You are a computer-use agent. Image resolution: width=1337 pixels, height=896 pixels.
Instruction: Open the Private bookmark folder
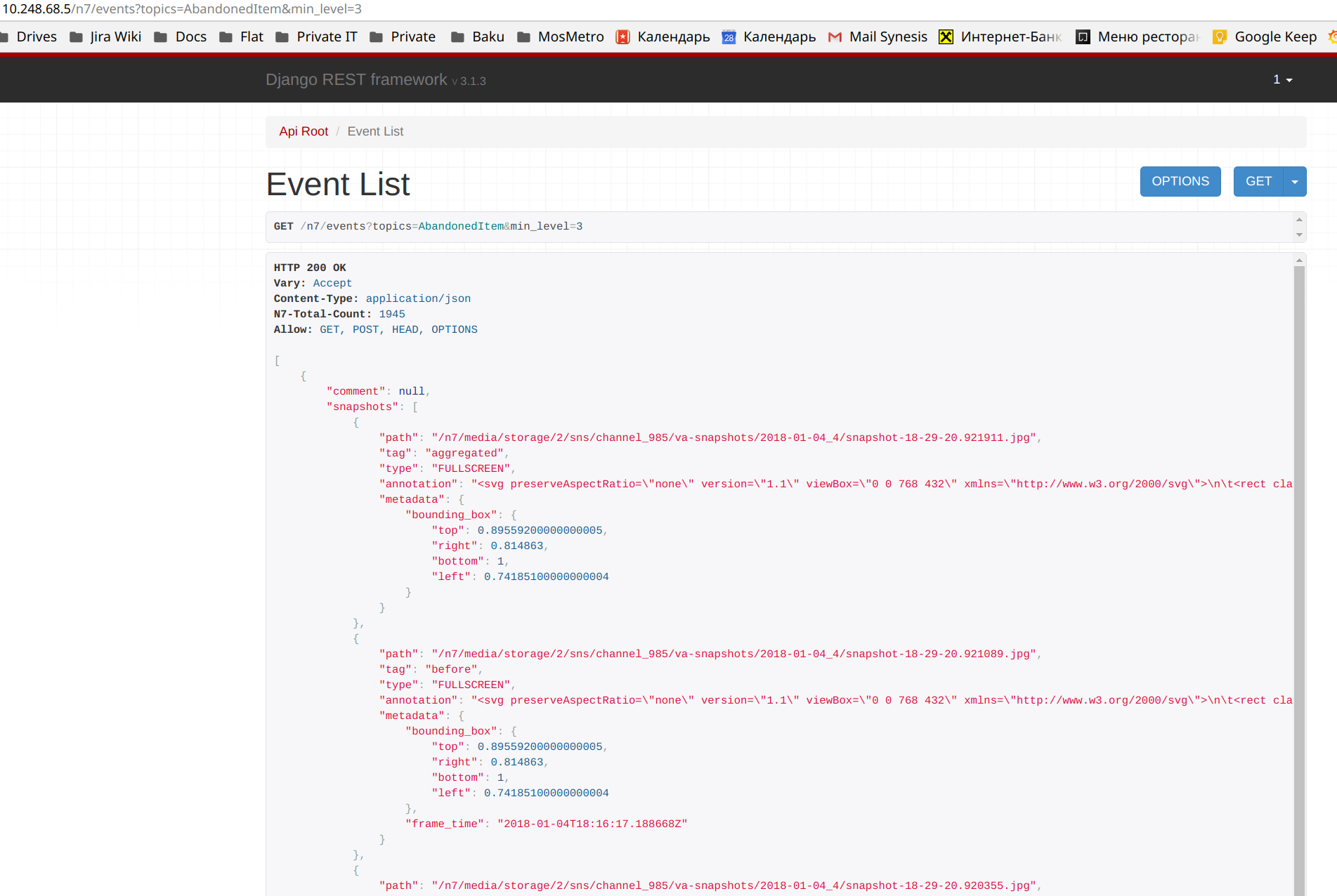tap(403, 37)
